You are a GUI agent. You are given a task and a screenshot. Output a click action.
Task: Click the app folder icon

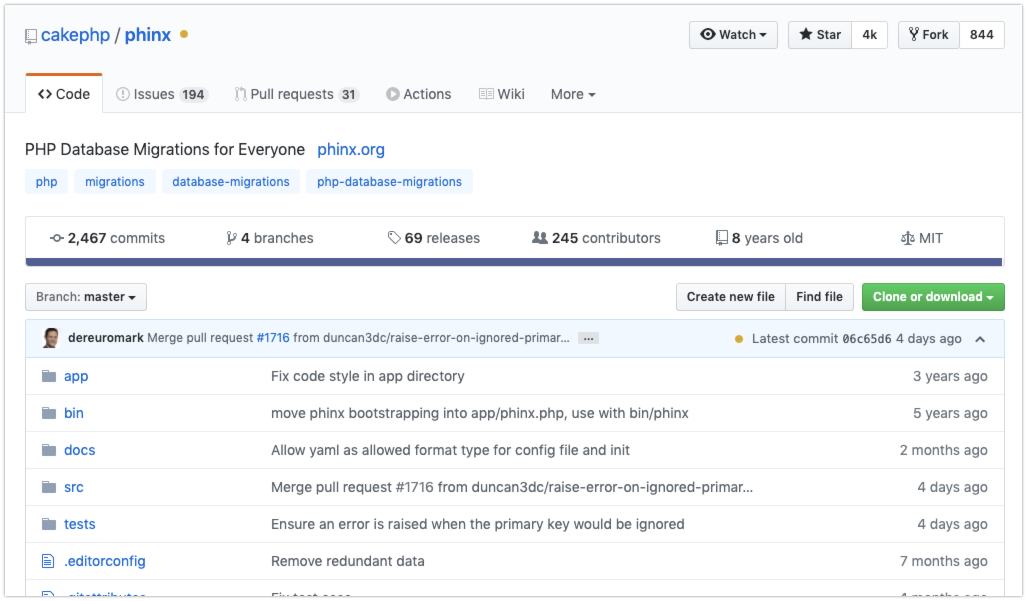pyautogui.click(x=48, y=376)
